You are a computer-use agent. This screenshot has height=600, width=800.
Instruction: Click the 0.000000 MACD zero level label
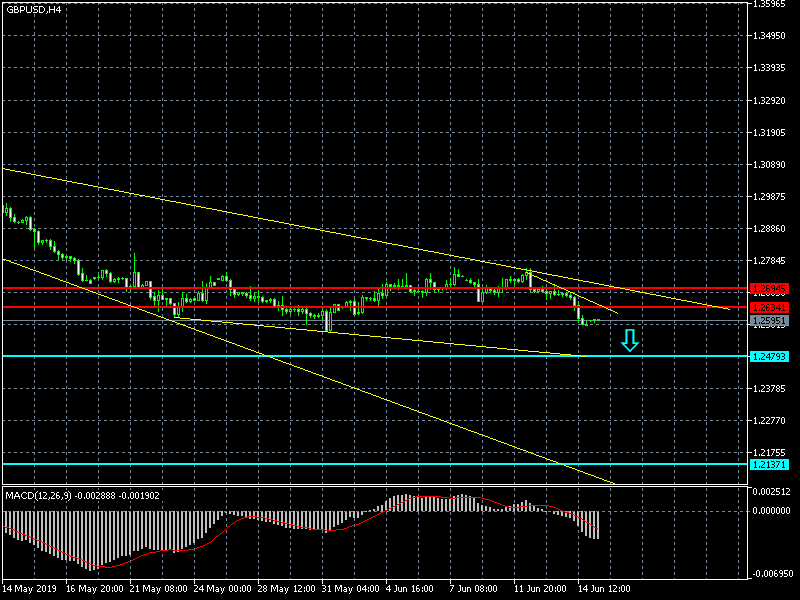pos(773,510)
